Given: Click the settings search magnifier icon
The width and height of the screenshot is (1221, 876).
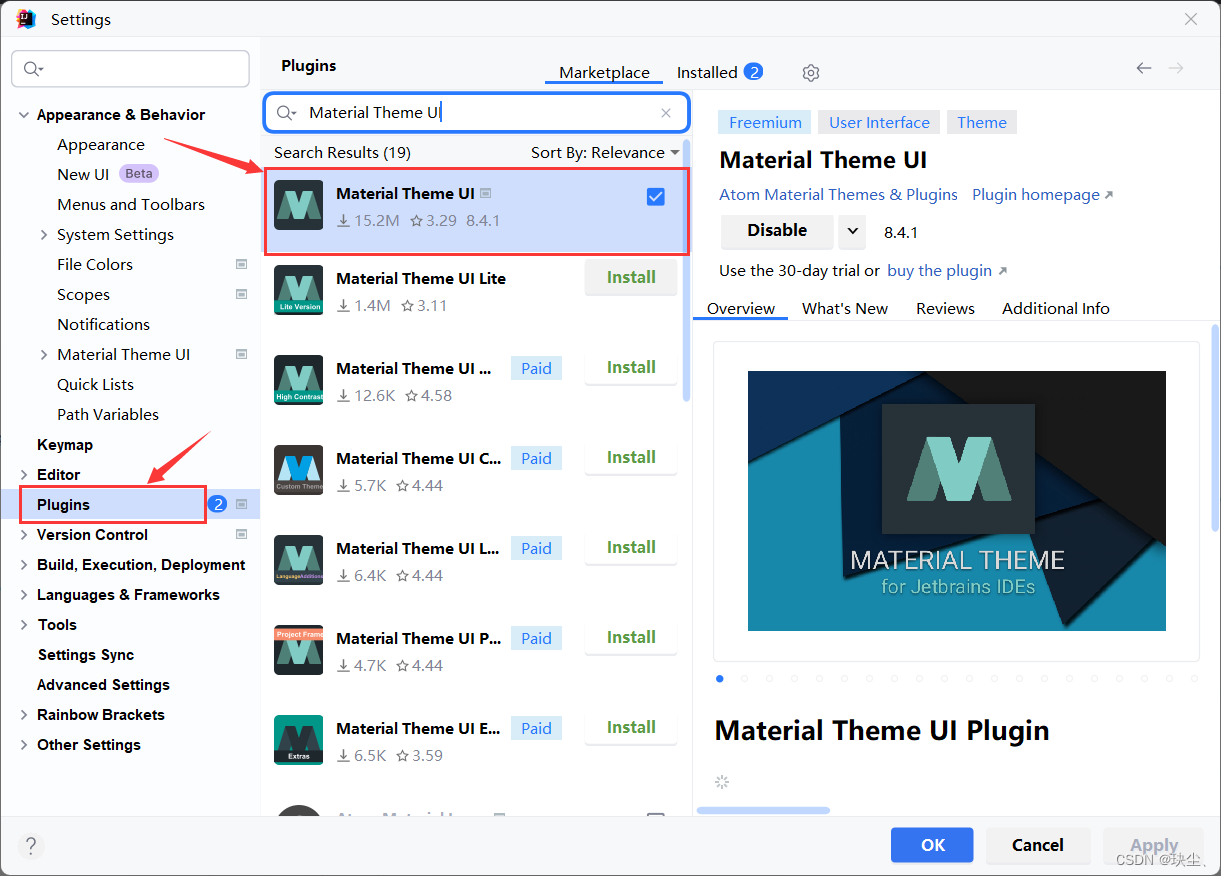Looking at the screenshot, I should click(x=33, y=69).
